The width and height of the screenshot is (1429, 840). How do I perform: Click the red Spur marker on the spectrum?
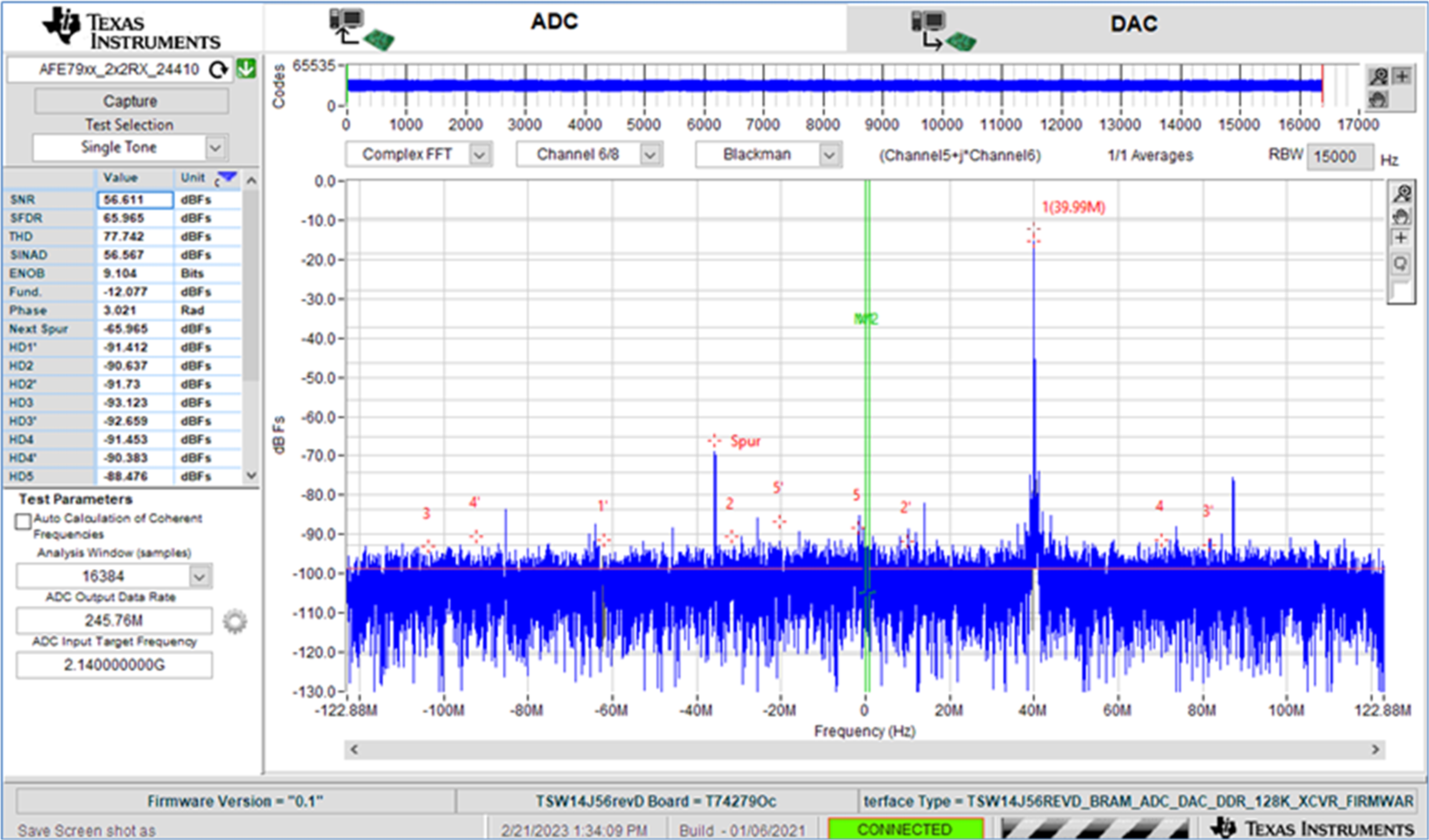coord(714,441)
